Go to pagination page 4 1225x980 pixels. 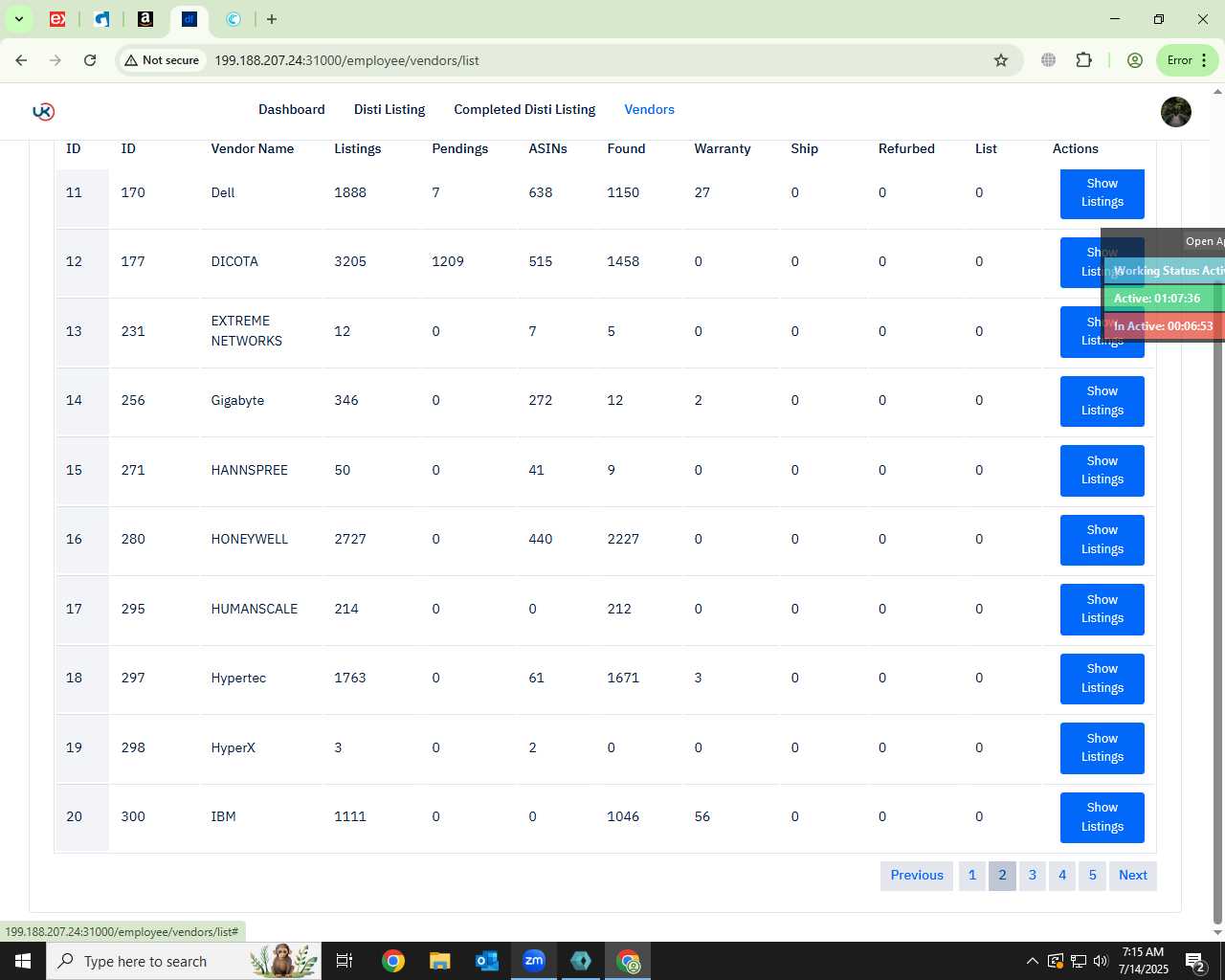click(1062, 876)
